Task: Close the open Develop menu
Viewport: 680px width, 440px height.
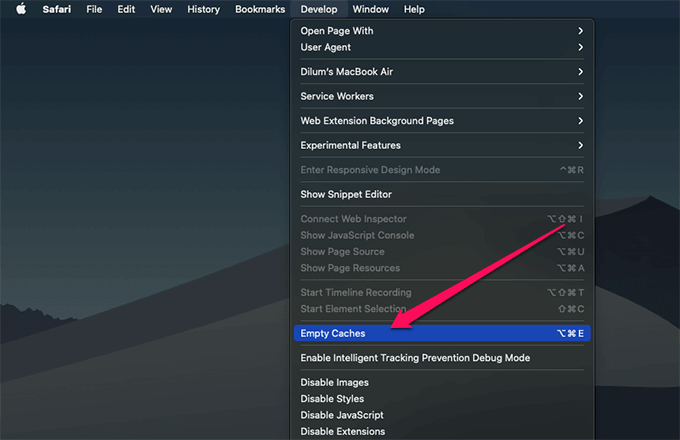Action: [319, 9]
